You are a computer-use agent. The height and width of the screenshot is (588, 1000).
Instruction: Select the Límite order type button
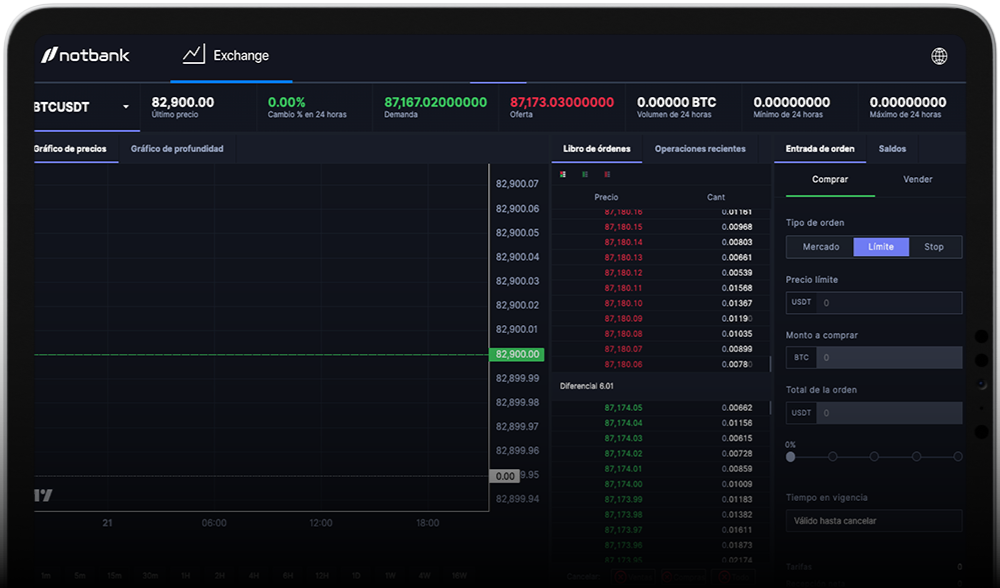click(880, 246)
